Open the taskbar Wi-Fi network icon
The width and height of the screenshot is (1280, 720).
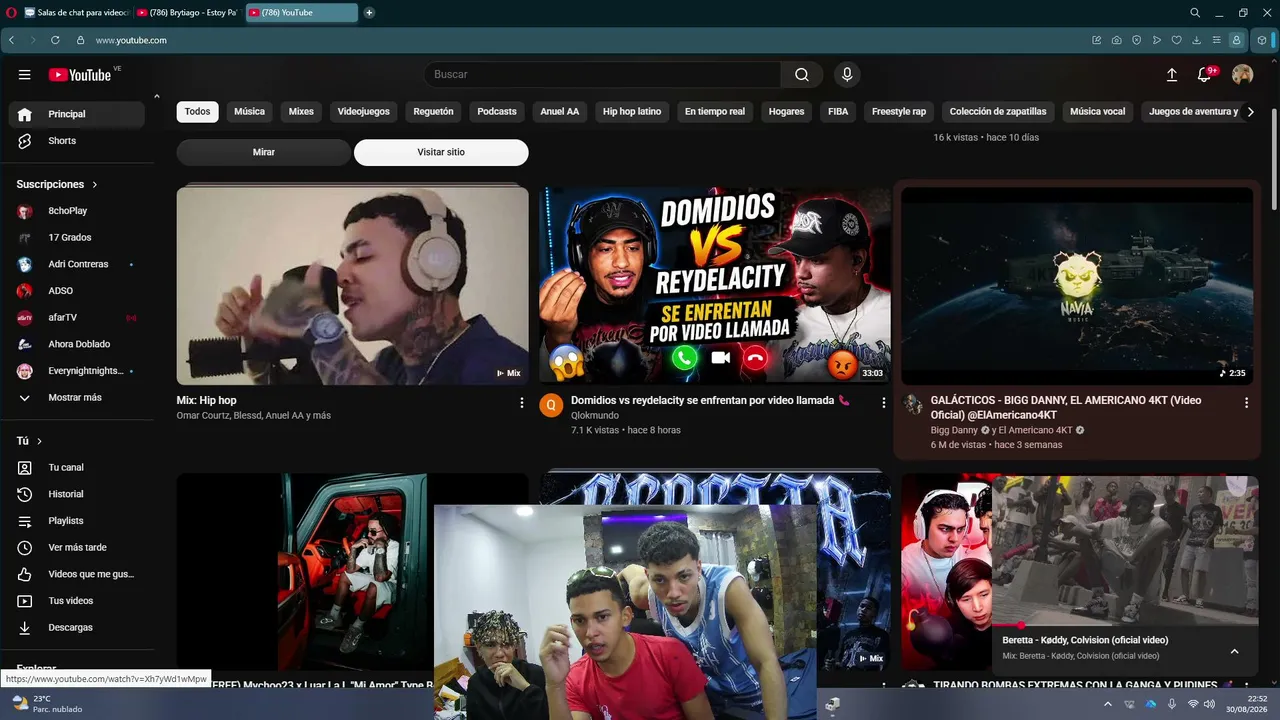[1193, 704]
